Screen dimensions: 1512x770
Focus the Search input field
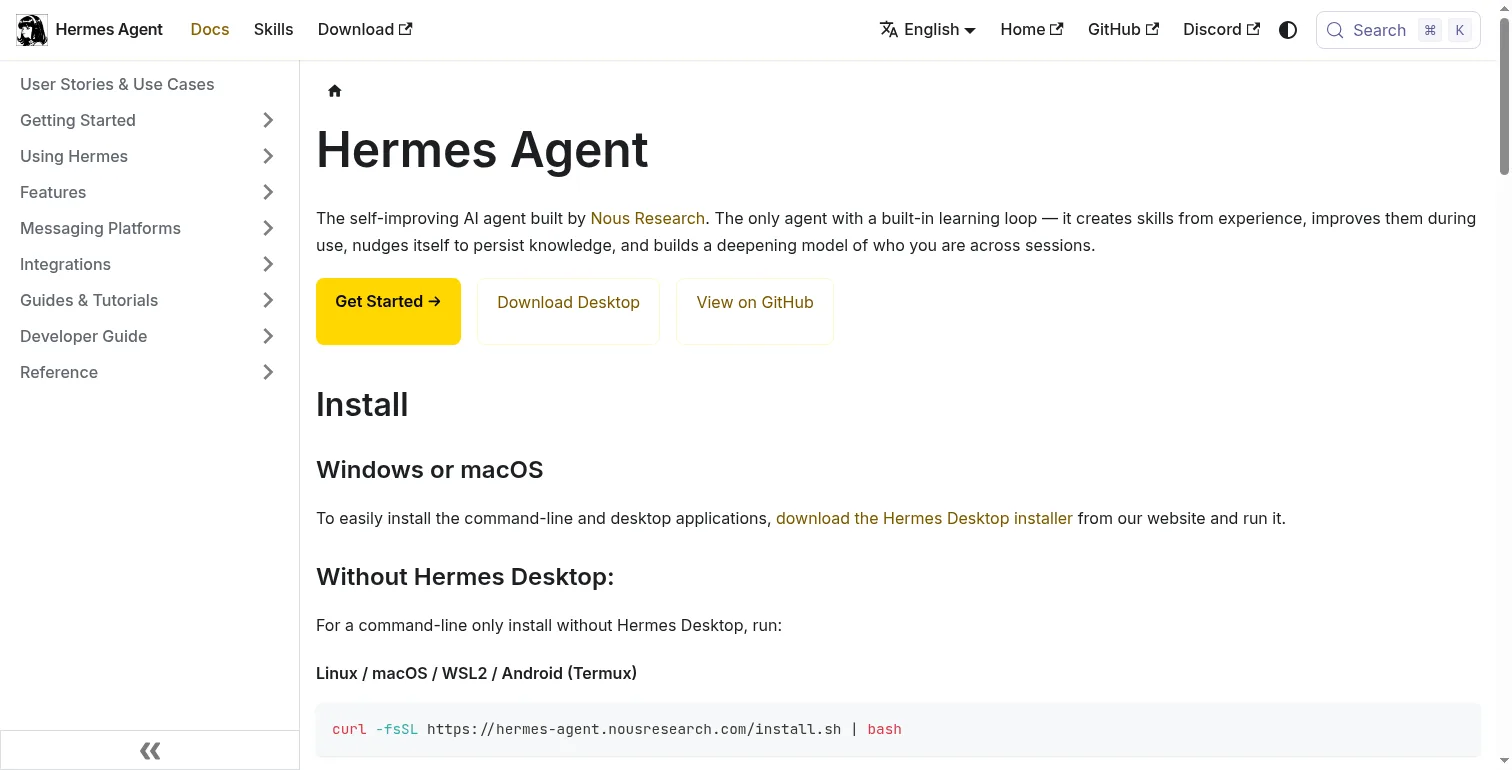point(1398,30)
